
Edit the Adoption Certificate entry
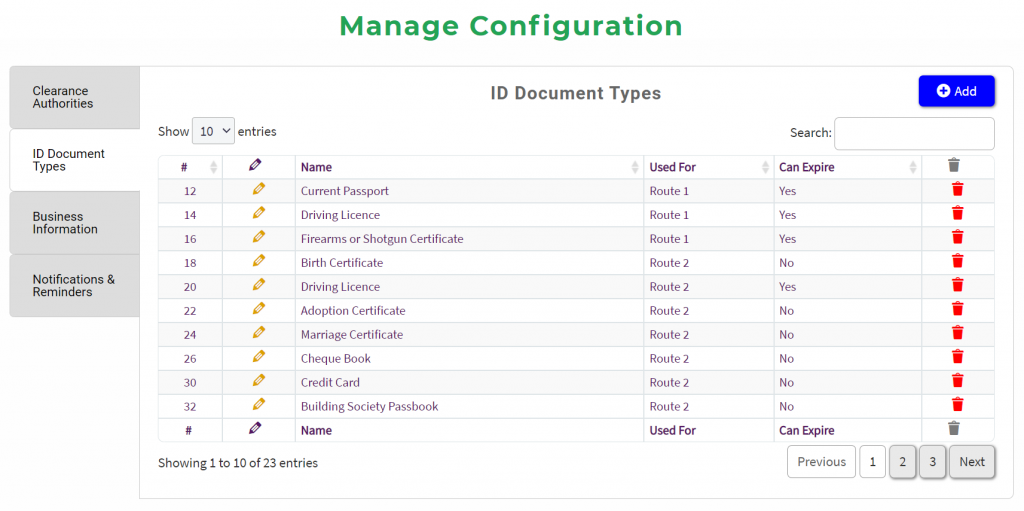(x=259, y=310)
